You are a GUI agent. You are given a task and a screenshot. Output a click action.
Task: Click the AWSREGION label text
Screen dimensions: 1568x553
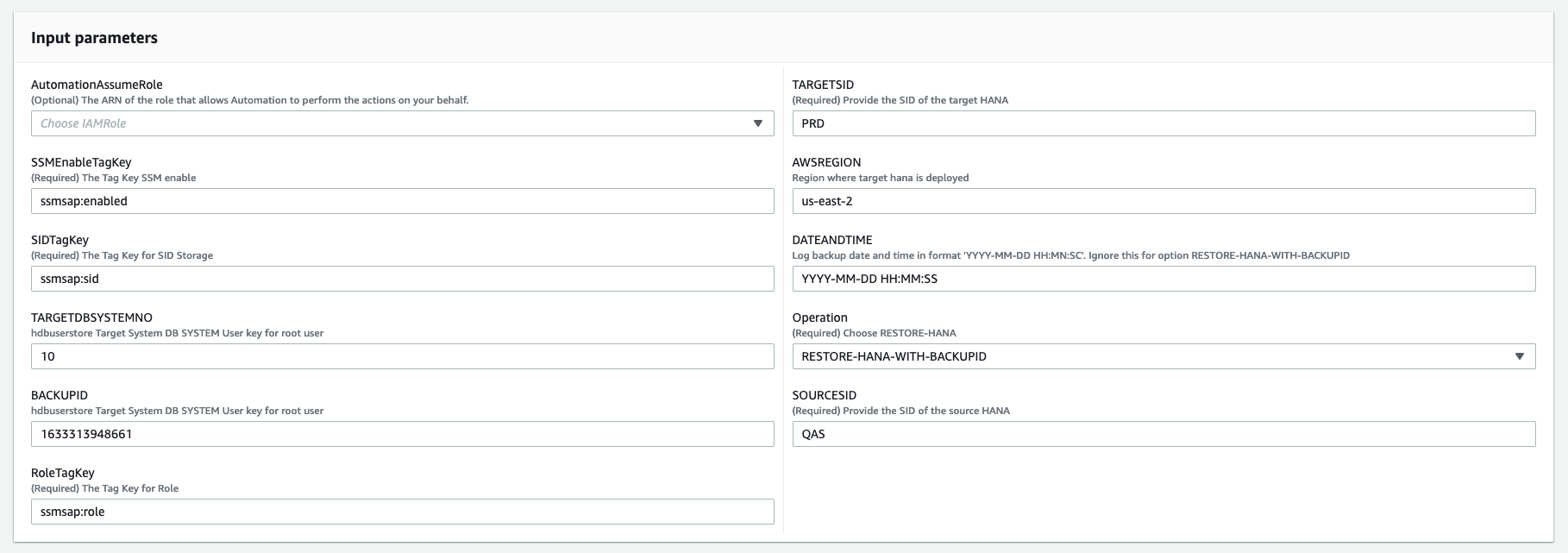coord(826,162)
